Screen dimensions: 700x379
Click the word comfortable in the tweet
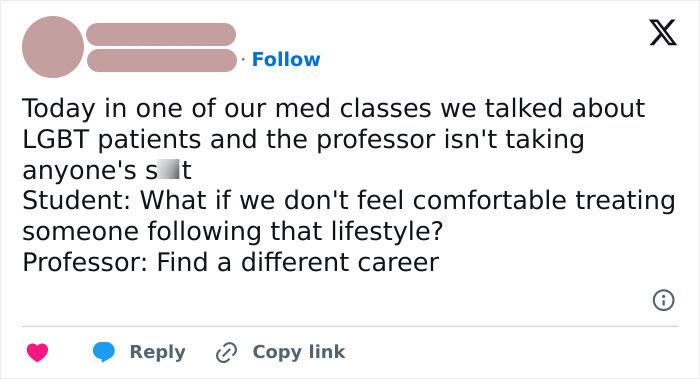[490, 200]
